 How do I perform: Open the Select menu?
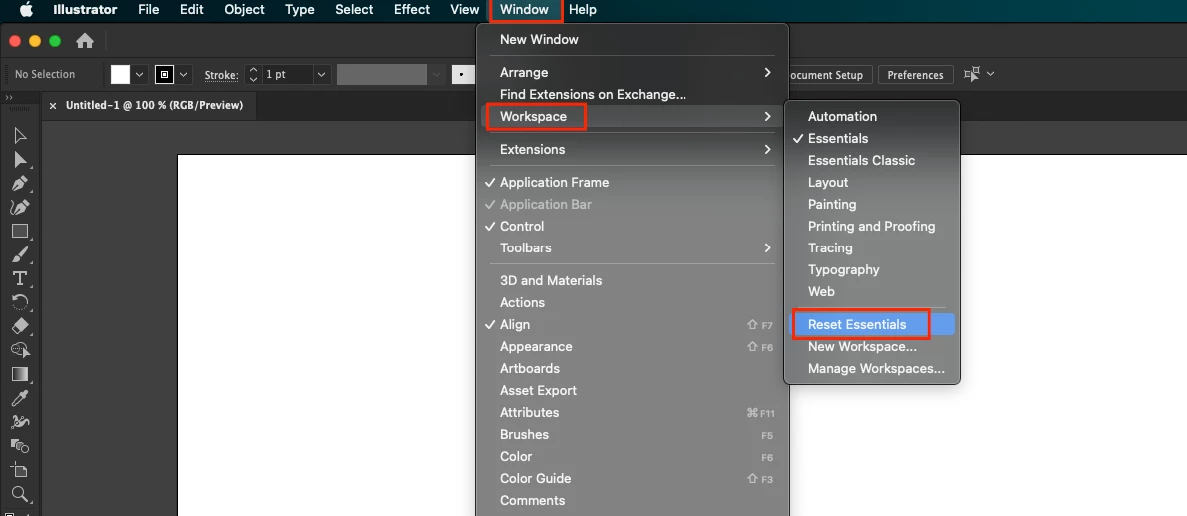click(x=354, y=9)
